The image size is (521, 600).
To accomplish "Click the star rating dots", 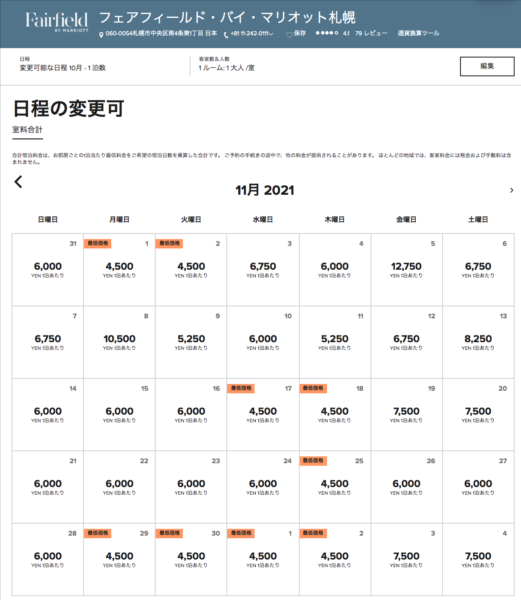I will pos(326,33).
